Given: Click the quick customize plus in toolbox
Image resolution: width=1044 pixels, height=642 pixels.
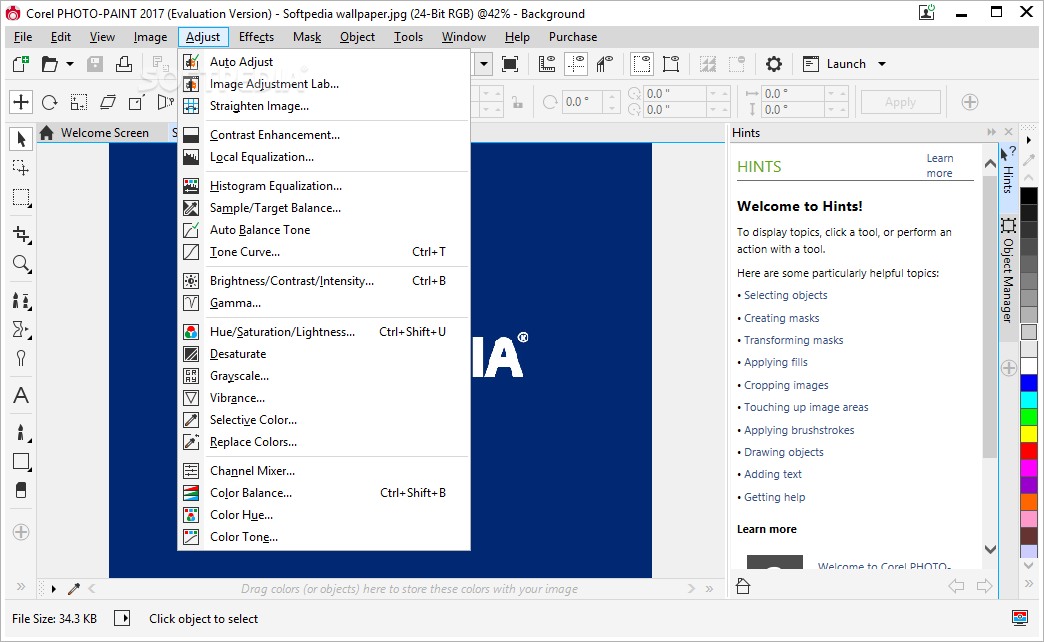Looking at the screenshot, I should (21, 532).
